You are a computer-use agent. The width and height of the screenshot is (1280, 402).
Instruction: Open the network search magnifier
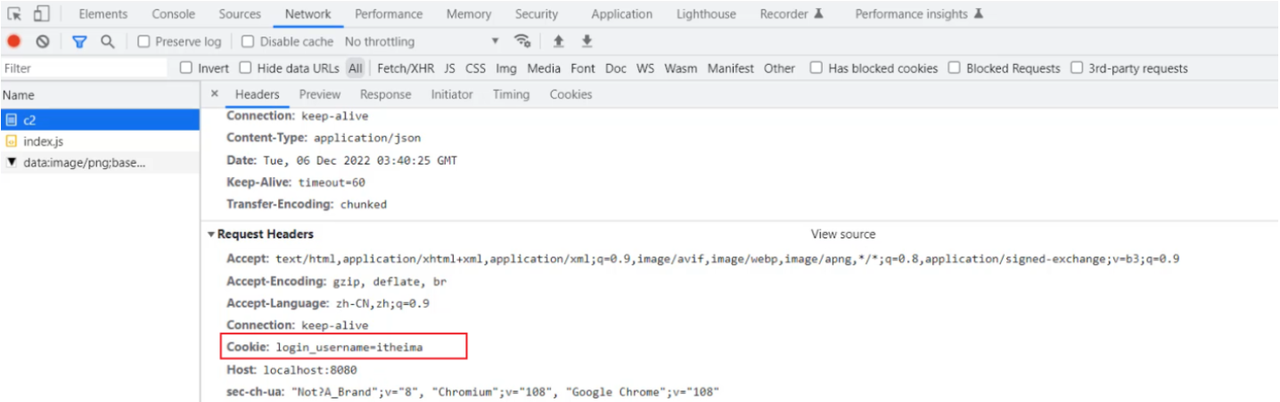[107, 42]
